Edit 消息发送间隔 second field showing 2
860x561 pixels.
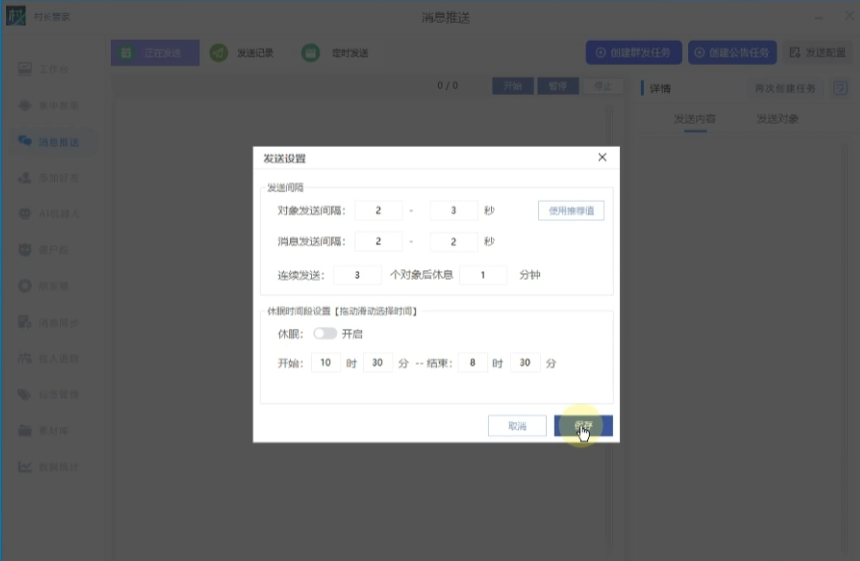pos(454,241)
